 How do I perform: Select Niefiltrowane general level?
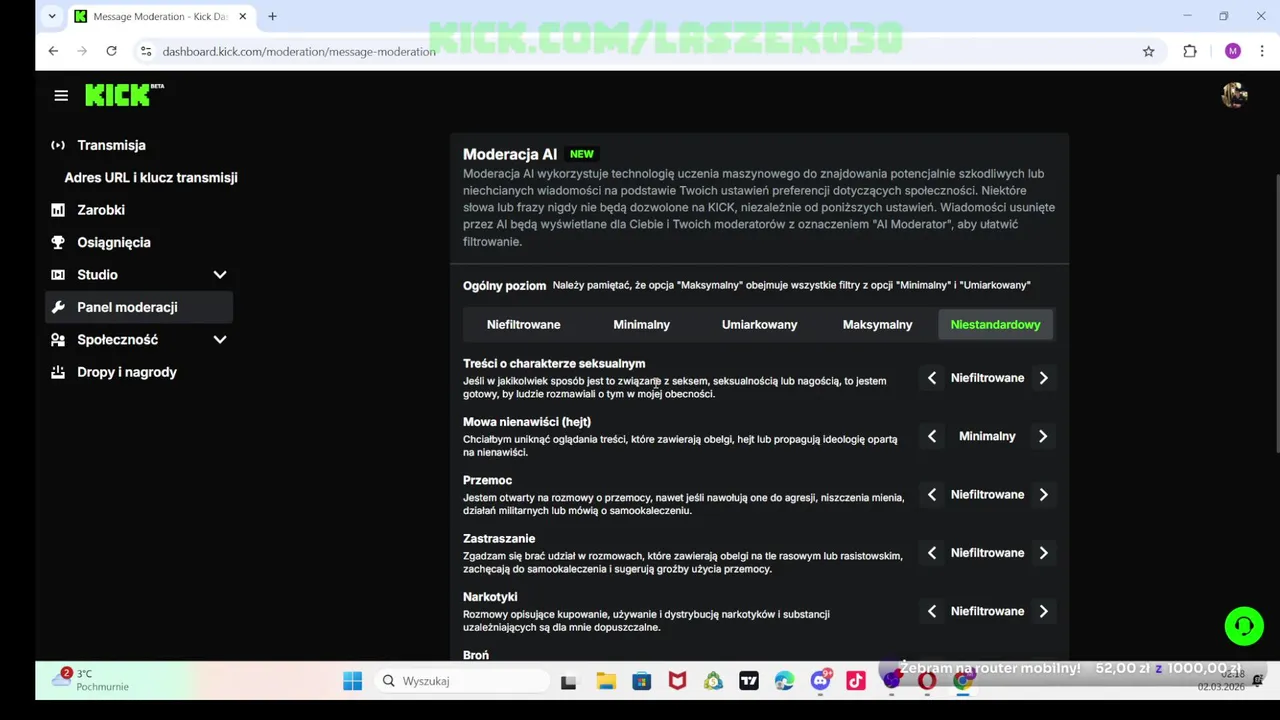[x=523, y=324]
